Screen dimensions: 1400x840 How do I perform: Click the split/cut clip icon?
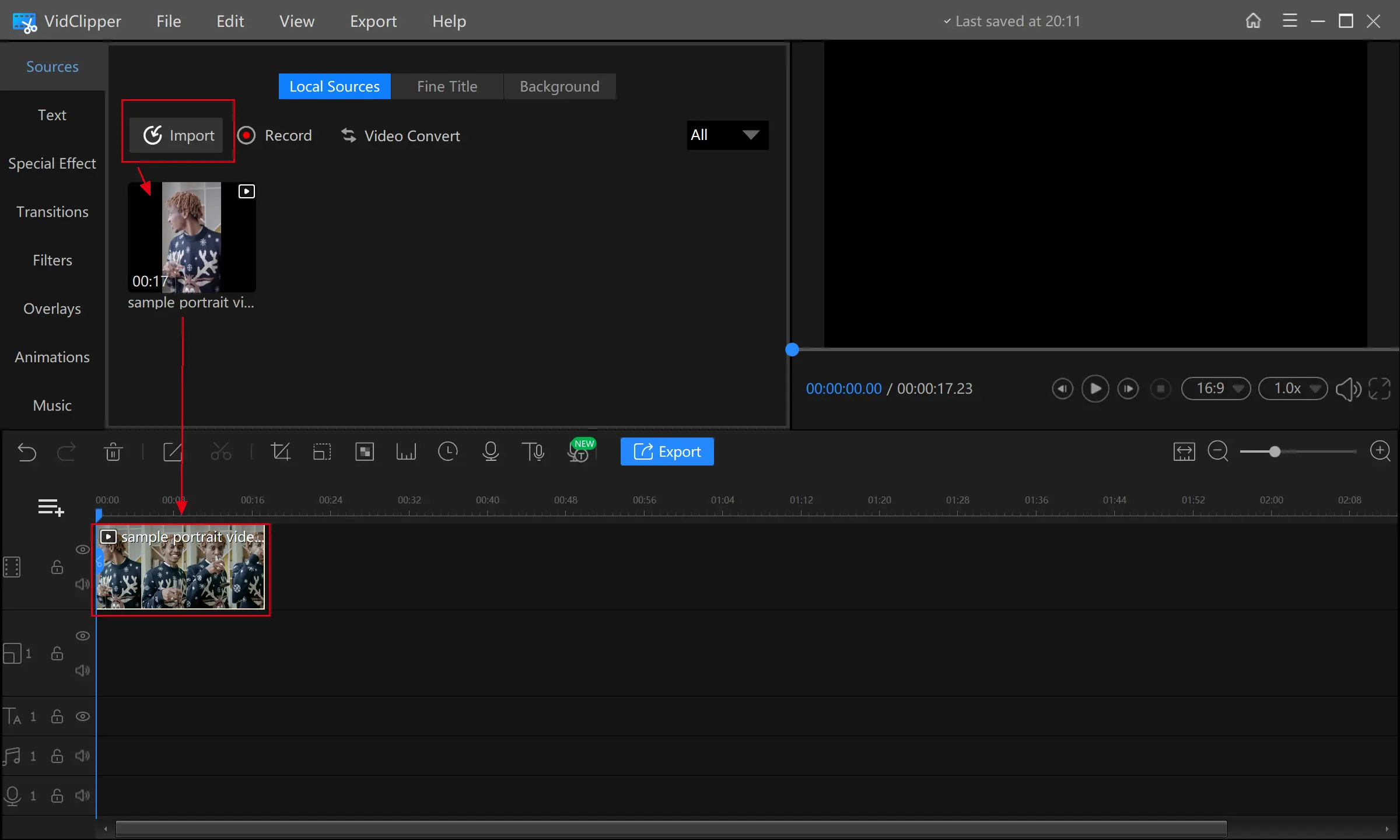[221, 451]
